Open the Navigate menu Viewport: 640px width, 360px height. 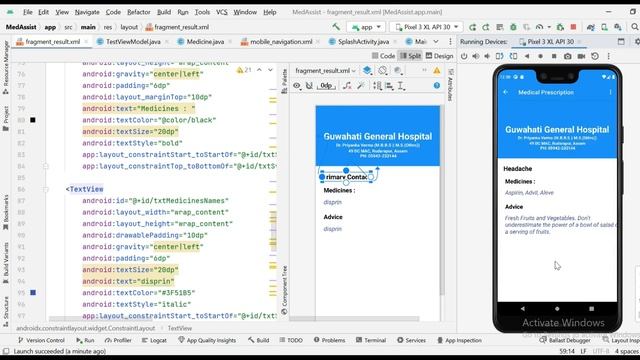tap(87, 12)
